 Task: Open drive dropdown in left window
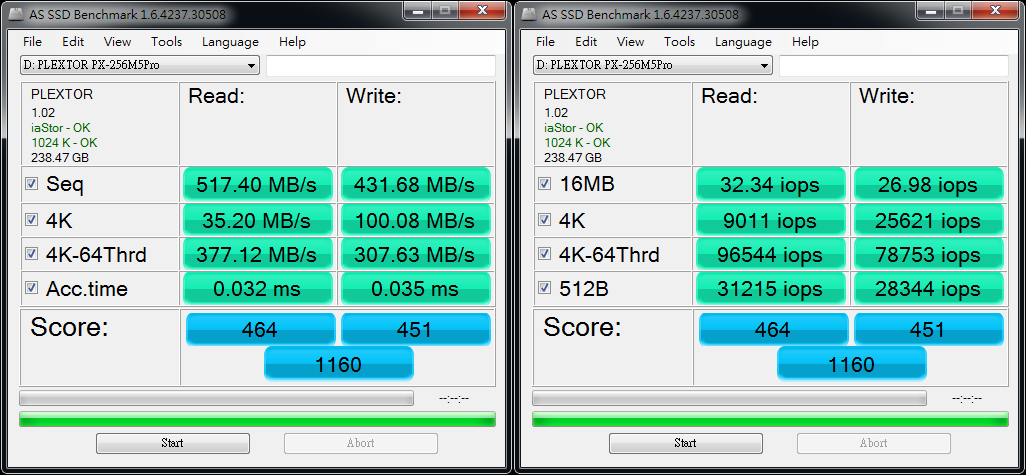(139, 65)
